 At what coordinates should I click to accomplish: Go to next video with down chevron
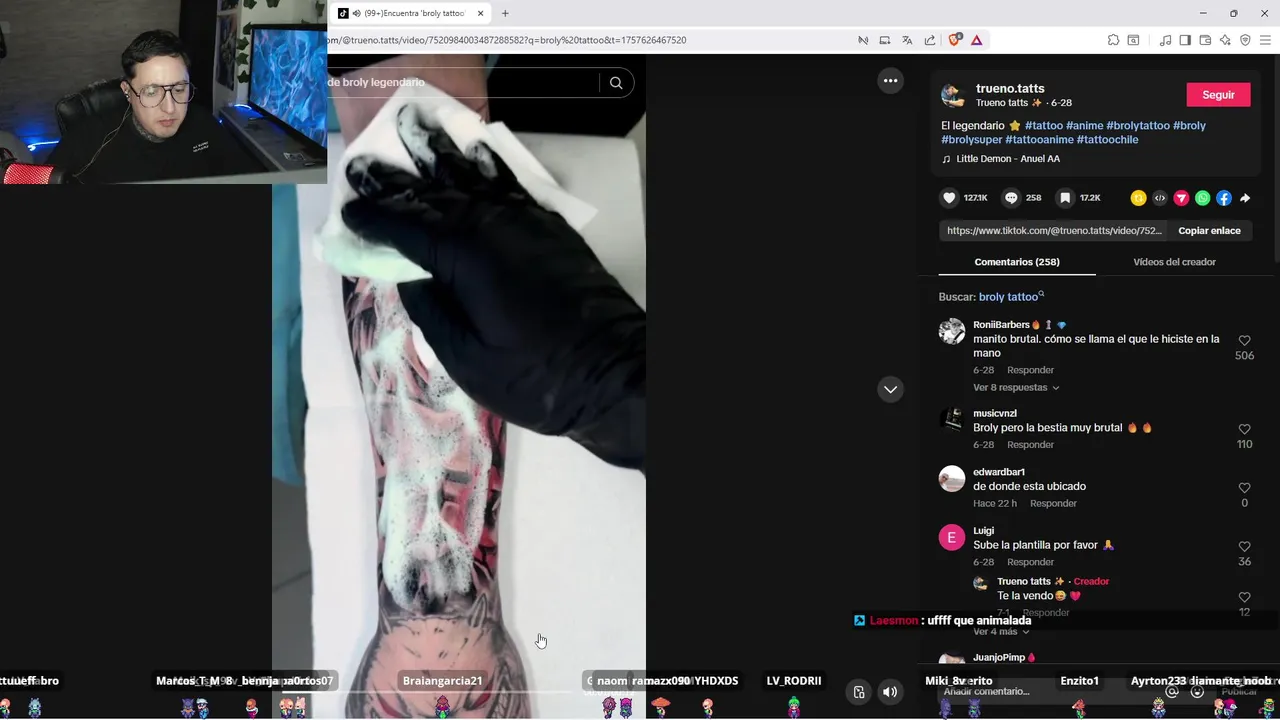tap(890, 389)
